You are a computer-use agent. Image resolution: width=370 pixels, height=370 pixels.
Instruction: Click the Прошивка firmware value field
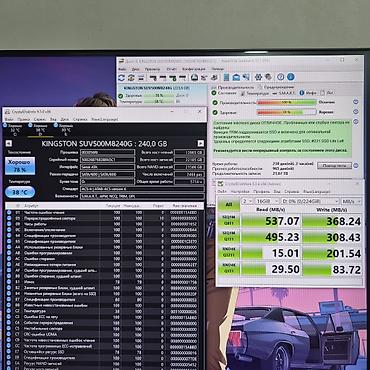coord(107,152)
